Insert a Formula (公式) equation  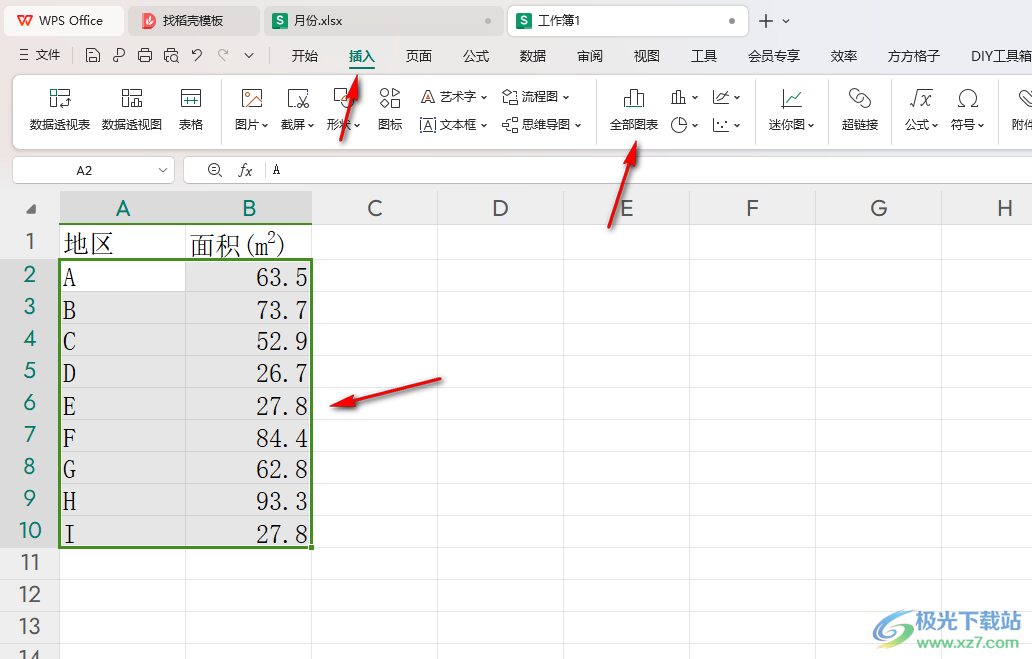(921, 109)
